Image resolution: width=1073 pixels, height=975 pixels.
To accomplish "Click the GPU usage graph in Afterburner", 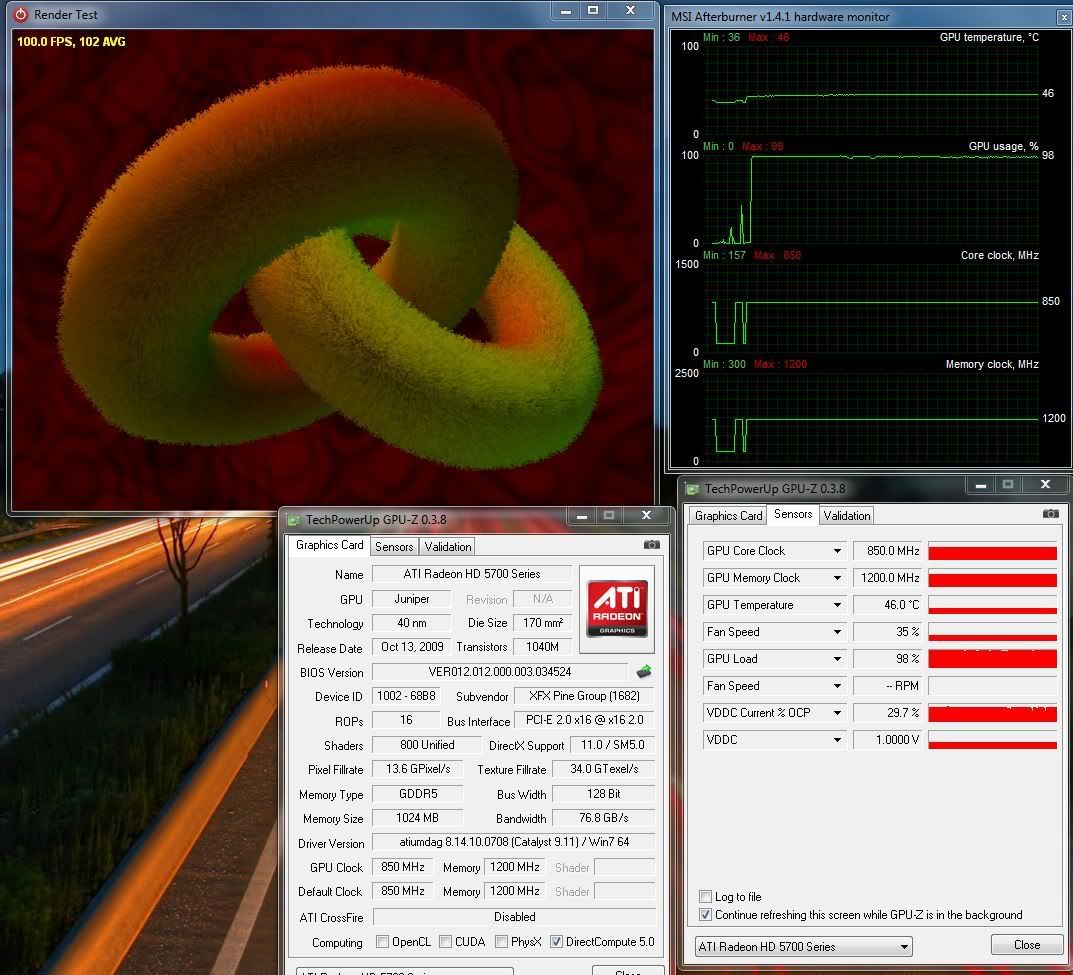I will pos(872,199).
